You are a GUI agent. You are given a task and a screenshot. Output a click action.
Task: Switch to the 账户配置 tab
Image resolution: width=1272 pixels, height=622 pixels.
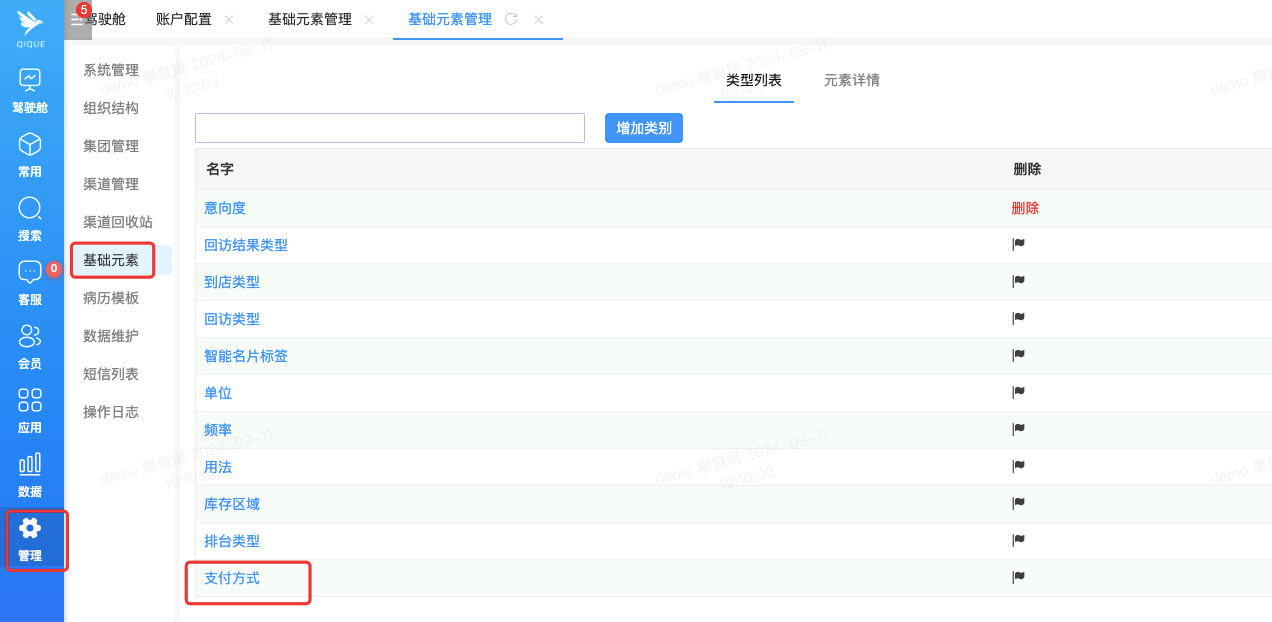(x=184, y=19)
